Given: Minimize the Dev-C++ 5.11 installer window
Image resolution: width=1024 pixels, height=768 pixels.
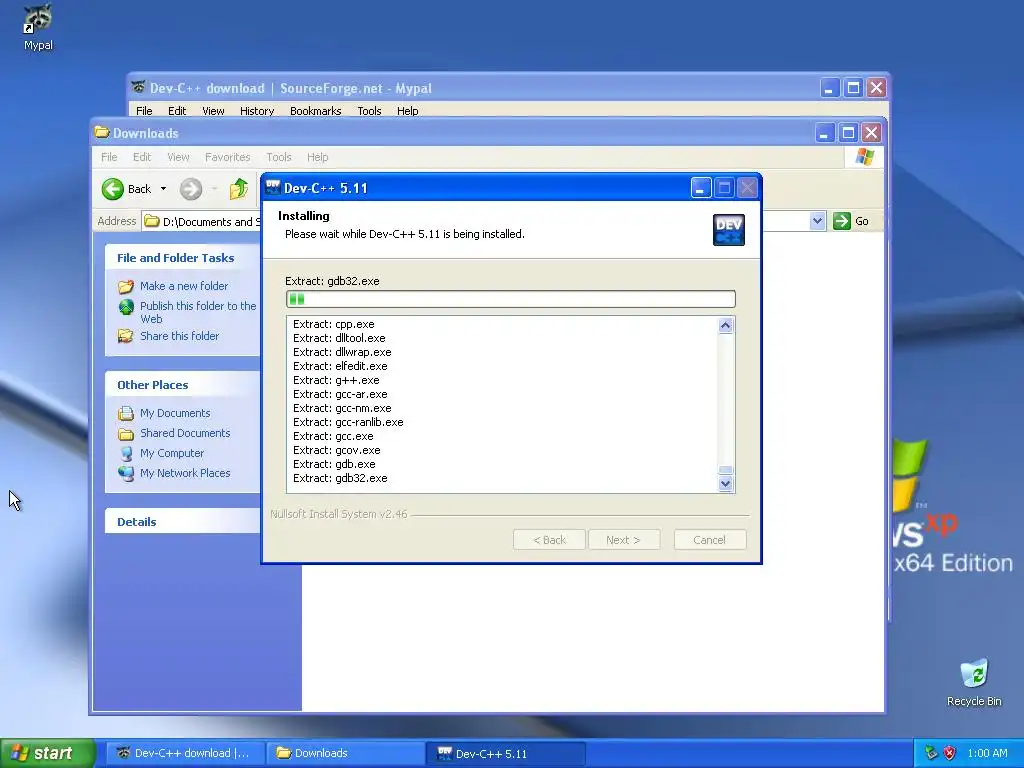Looking at the screenshot, I should coord(701,188).
